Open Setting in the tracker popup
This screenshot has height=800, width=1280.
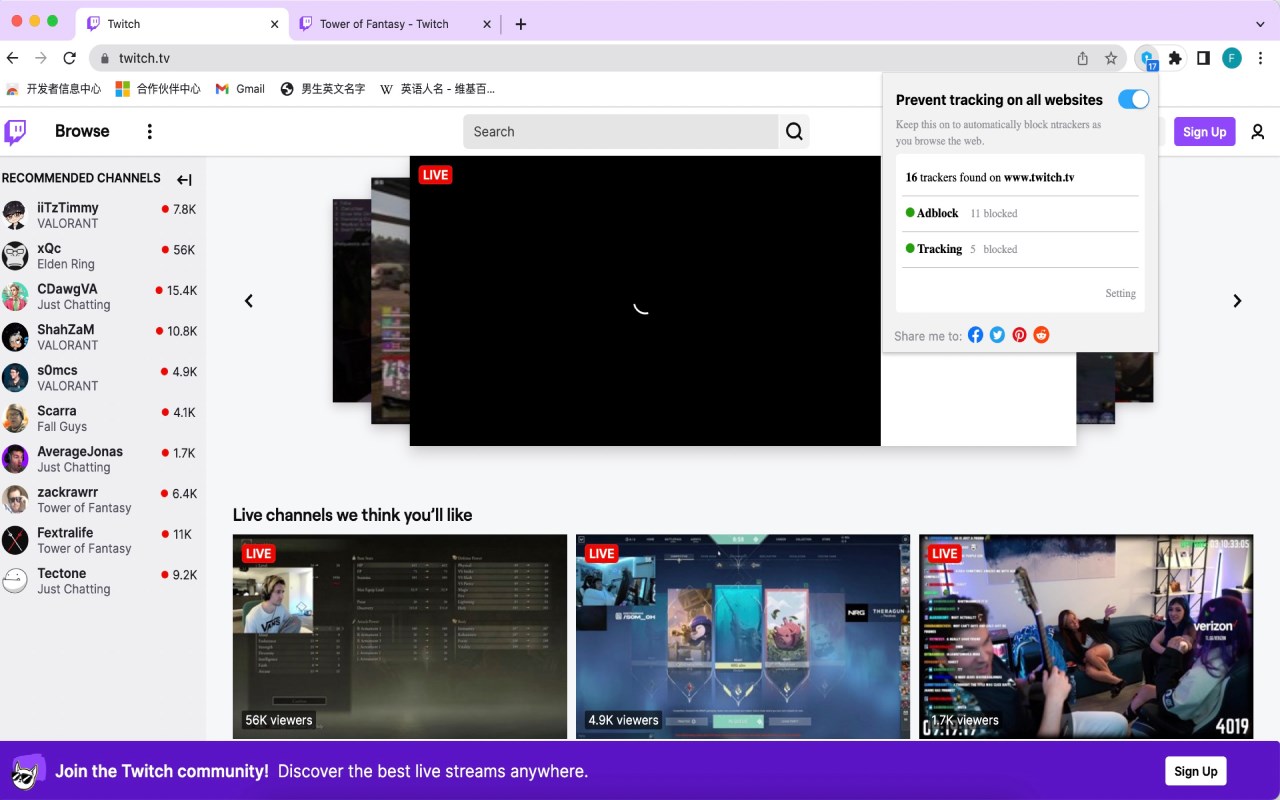tap(1120, 294)
